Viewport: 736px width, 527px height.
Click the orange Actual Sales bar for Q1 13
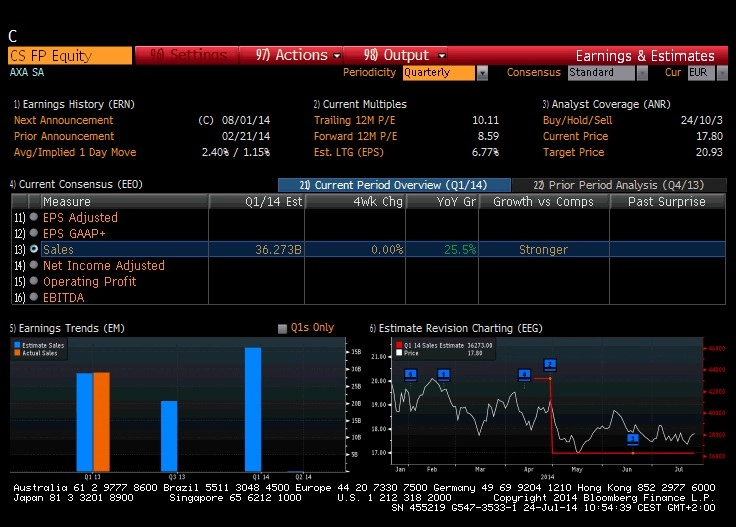point(101,422)
